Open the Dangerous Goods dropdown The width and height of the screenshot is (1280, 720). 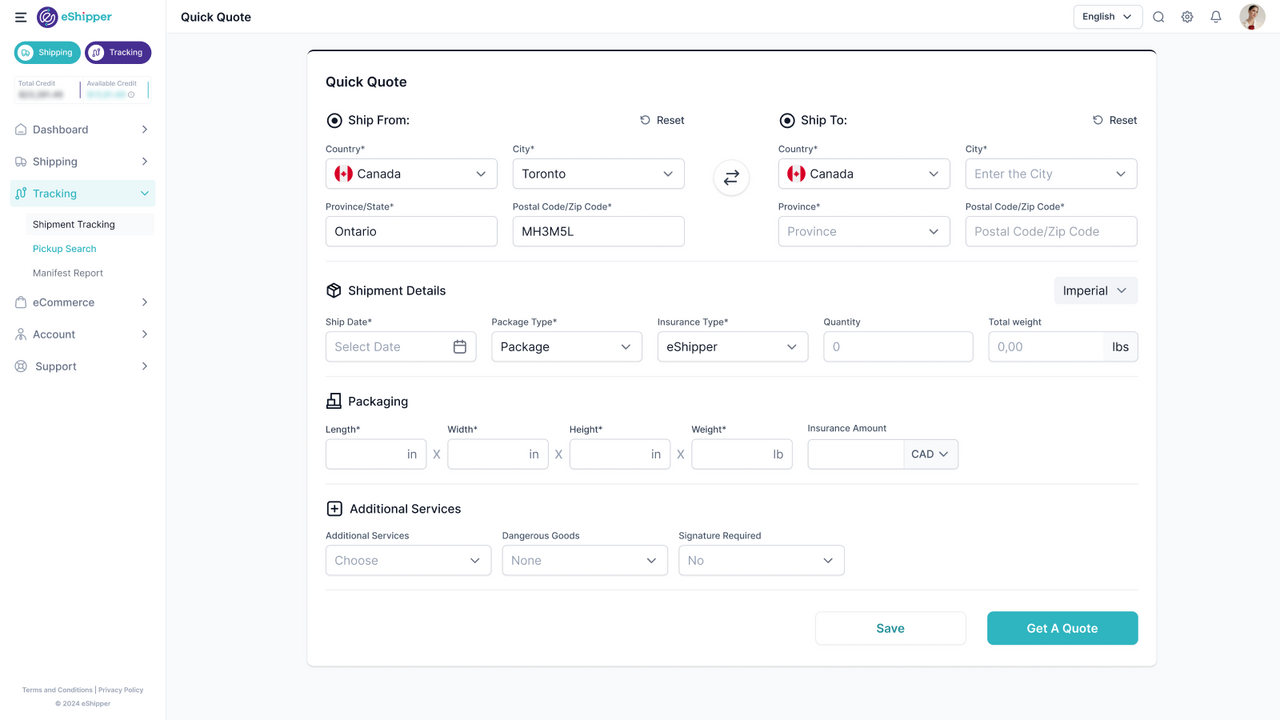tap(585, 560)
